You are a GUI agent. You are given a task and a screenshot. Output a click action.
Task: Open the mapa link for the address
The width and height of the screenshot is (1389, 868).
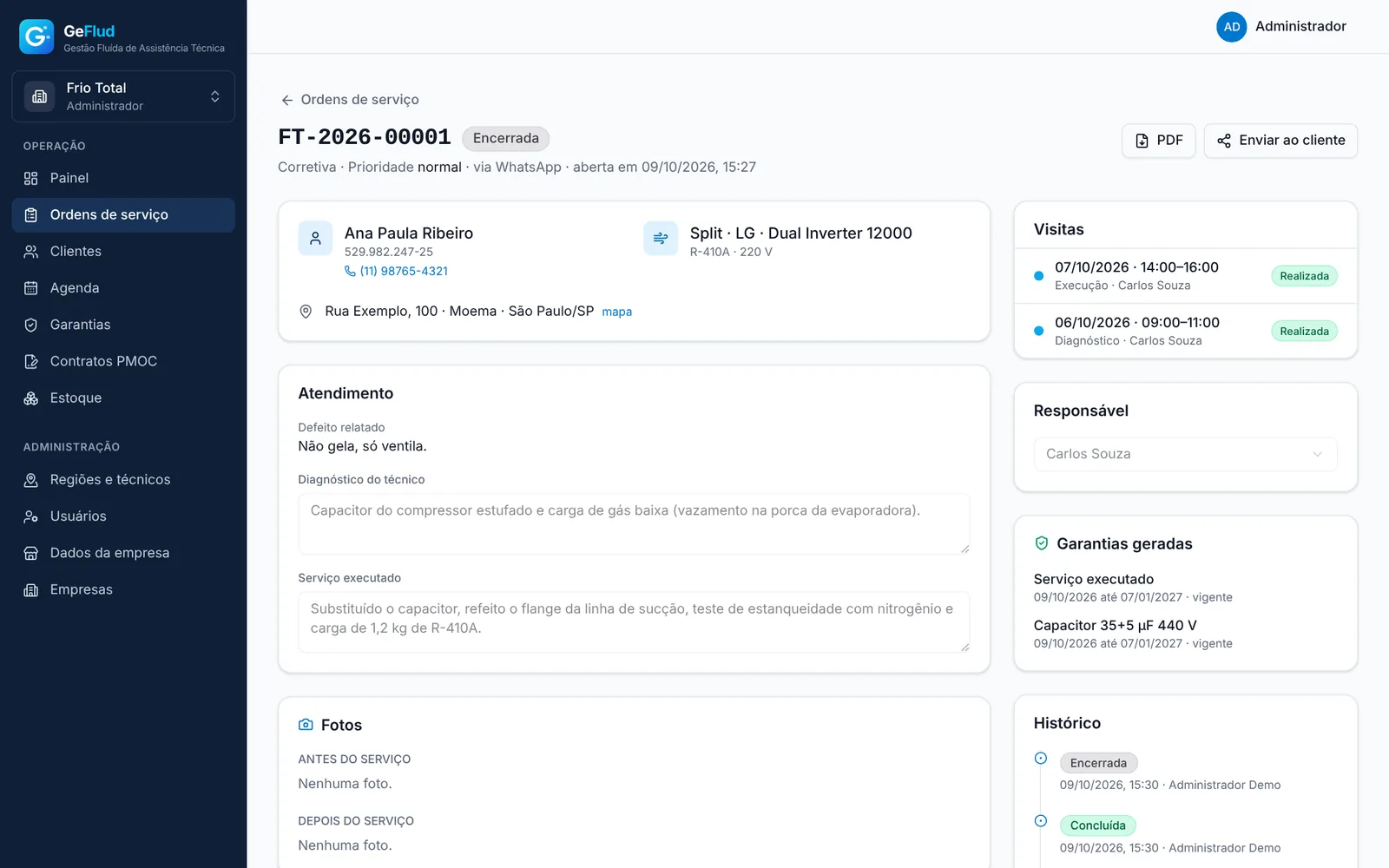[617, 312]
